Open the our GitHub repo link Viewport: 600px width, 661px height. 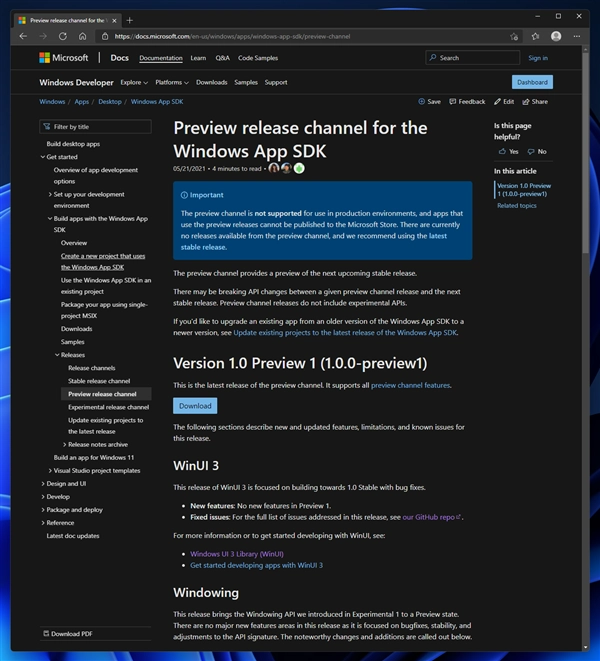[x=432, y=517]
